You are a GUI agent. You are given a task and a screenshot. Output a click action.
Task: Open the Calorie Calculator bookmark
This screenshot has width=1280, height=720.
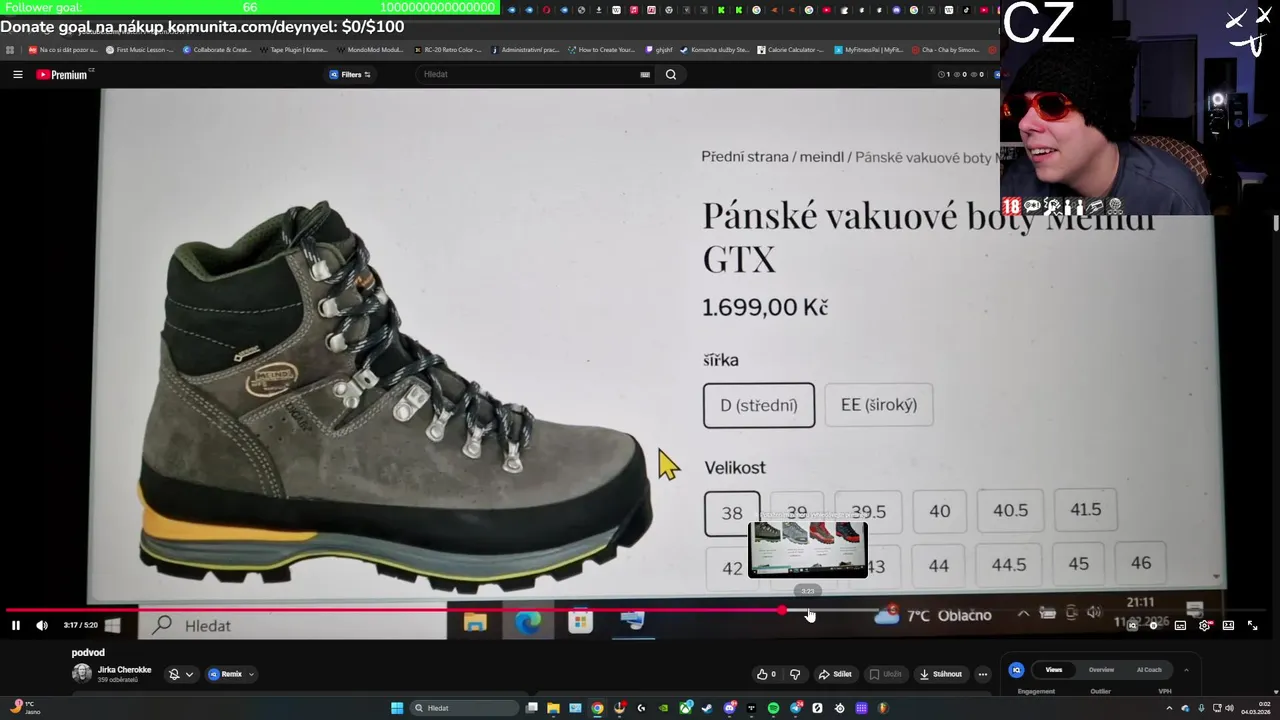tap(790, 49)
